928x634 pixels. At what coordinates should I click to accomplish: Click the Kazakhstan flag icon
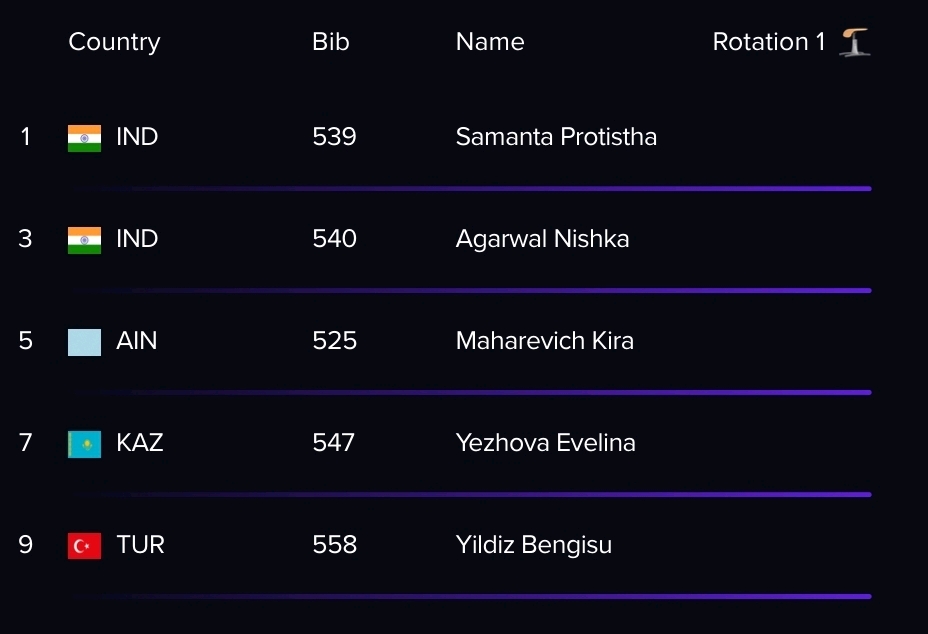click(84, 444)
